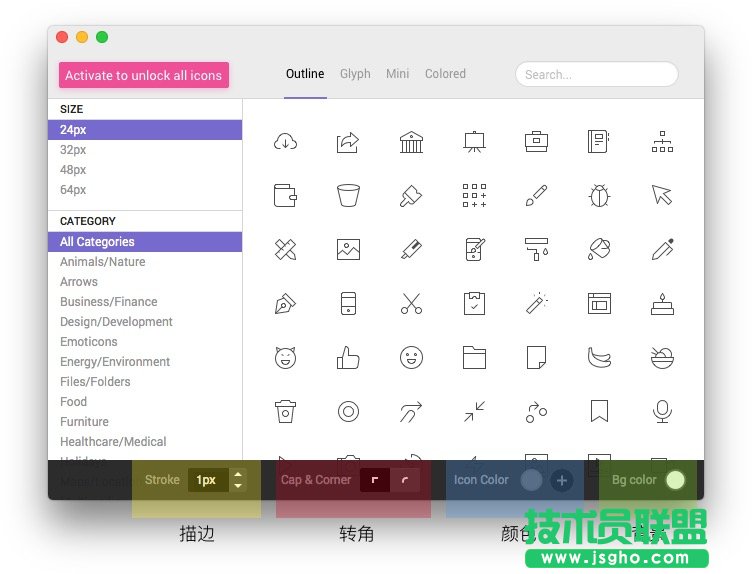Open the Icon Color swatch
Screen dimensions: 752x574
click(532, 480)
